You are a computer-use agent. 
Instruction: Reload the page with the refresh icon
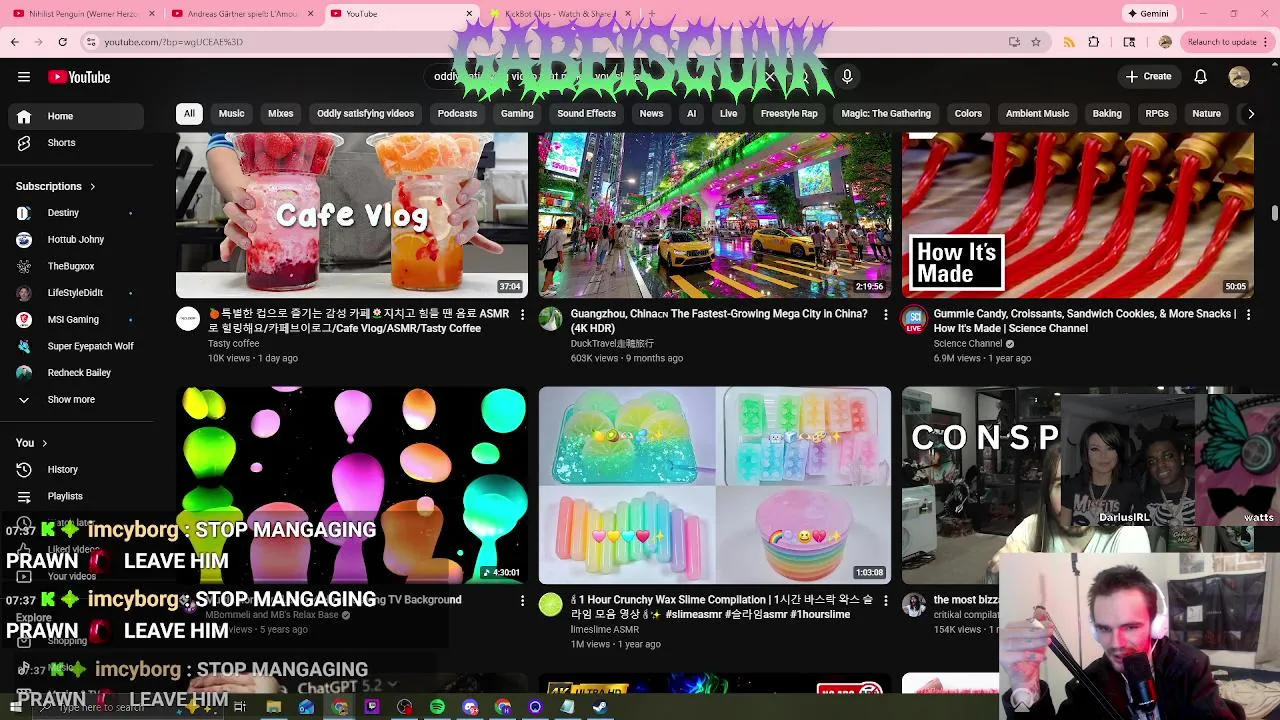click(x=62, y=42)
